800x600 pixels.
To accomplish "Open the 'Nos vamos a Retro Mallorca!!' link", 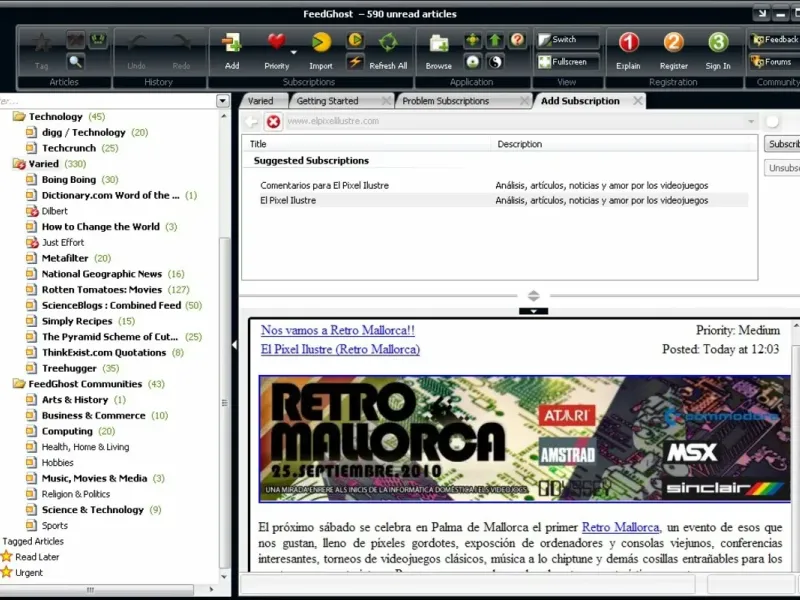I will tap(337, 330).
